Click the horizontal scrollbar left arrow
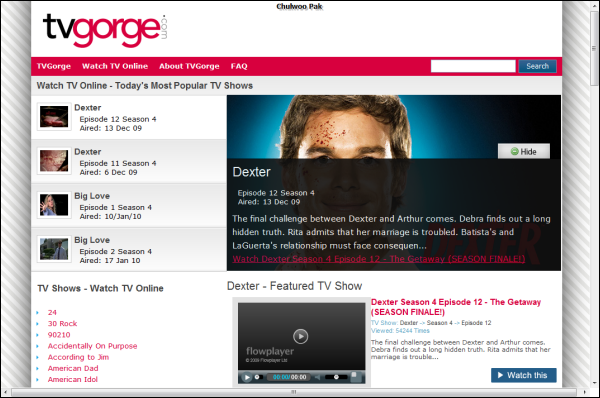Screen dimensions: 600x398 coord(5,392)
